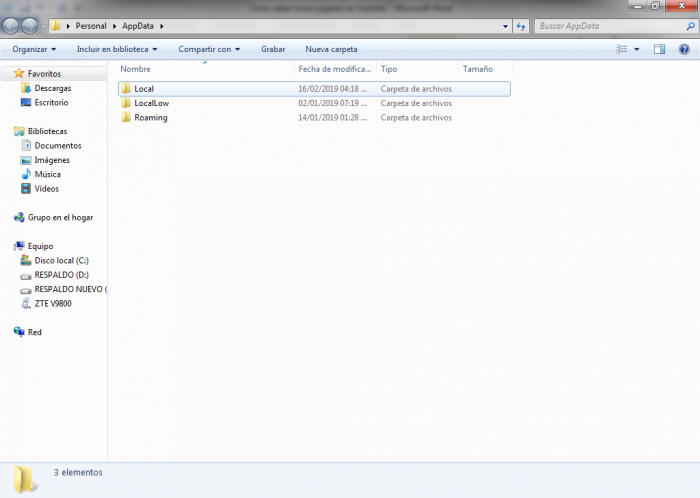Click the Forward navigation arrow
700x498 pixels.
pyautogui.click(x=30, y=26)
